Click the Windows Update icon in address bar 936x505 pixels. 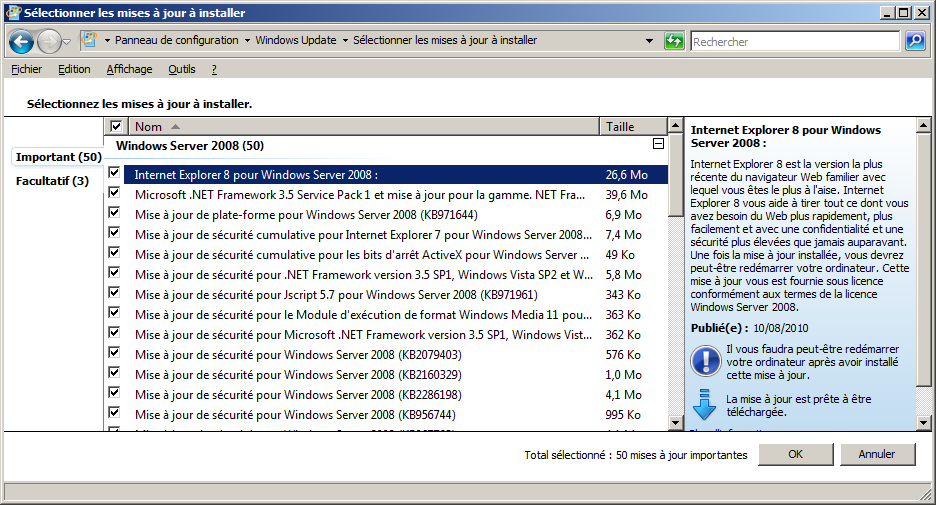click(x=89, y=41)
